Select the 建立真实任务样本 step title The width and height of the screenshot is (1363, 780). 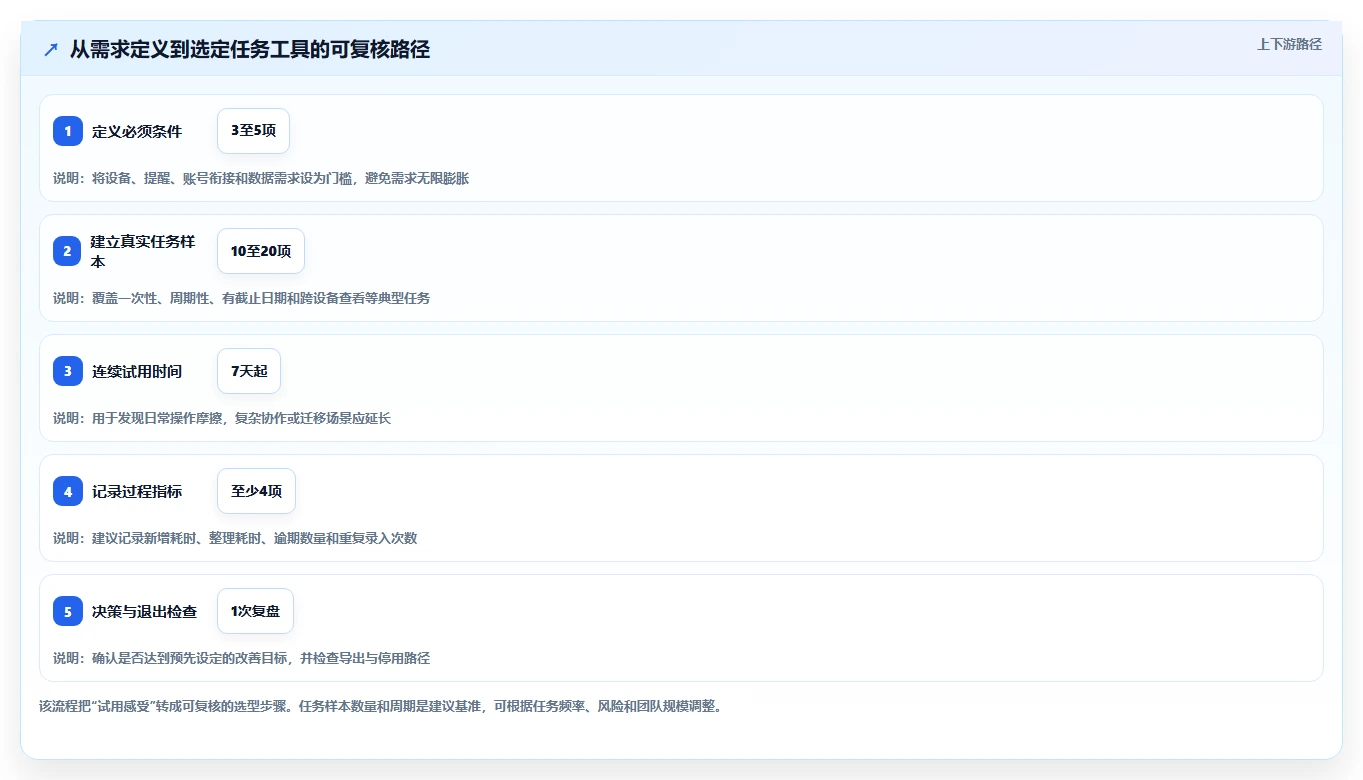point(143,251)
